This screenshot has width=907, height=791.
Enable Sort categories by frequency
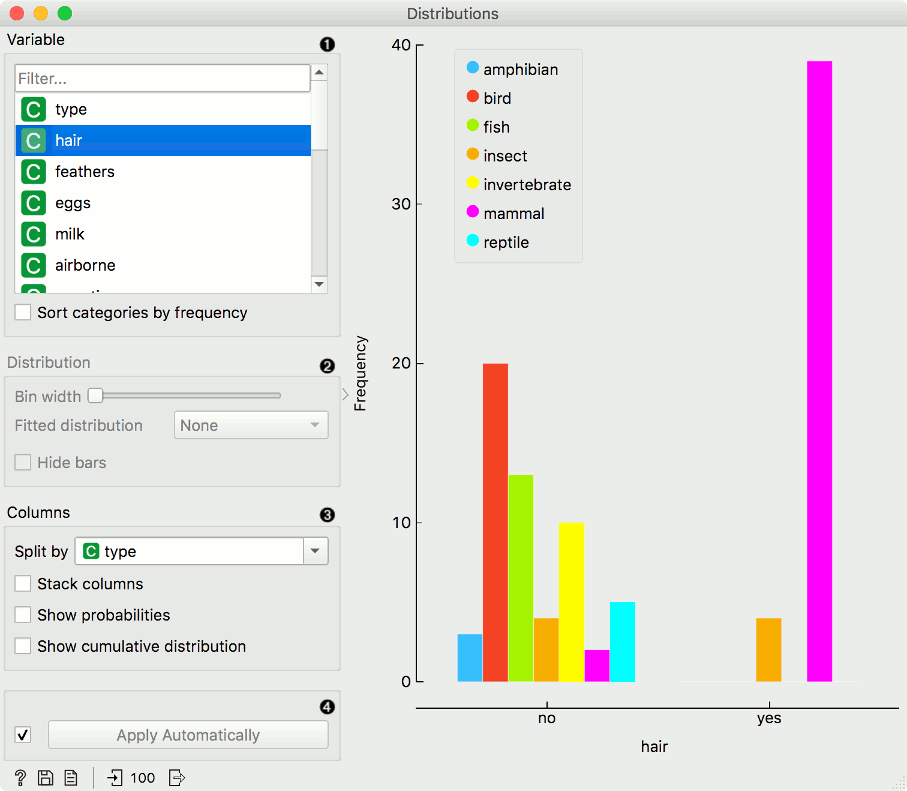pos(23,312)
